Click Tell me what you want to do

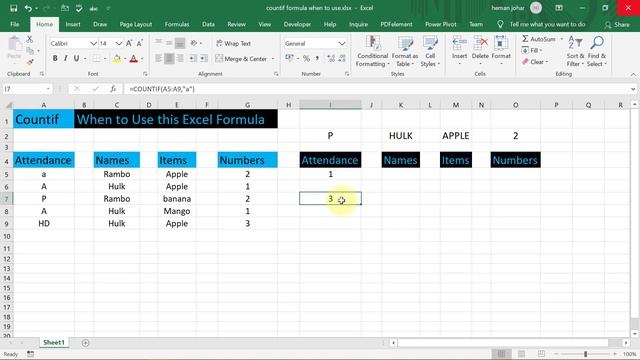coord(547,24)
